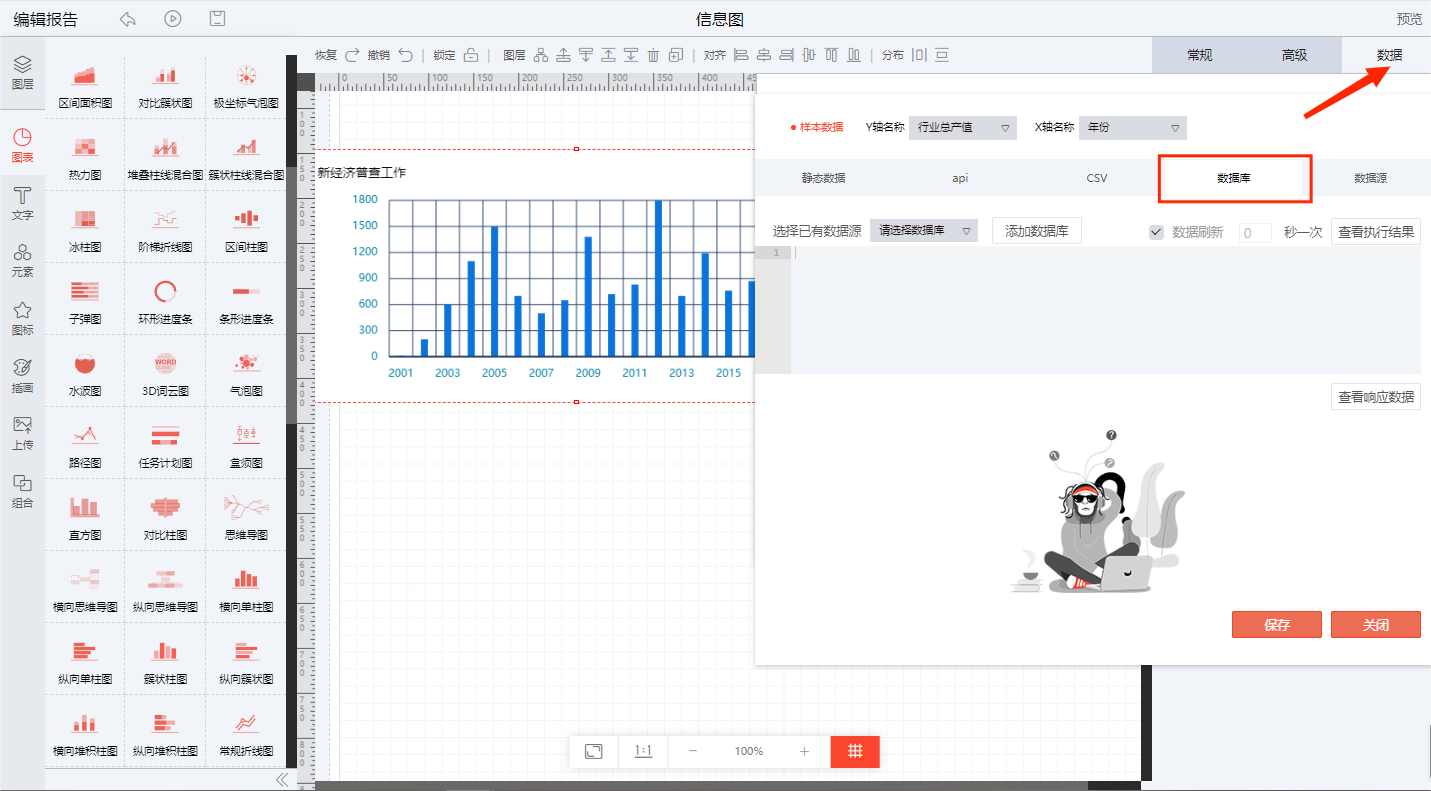Click the horizontal distribute icon after 分布
Image resolution: width=1431 pixels, height=791 pixels.
click(x=919, y=55)
